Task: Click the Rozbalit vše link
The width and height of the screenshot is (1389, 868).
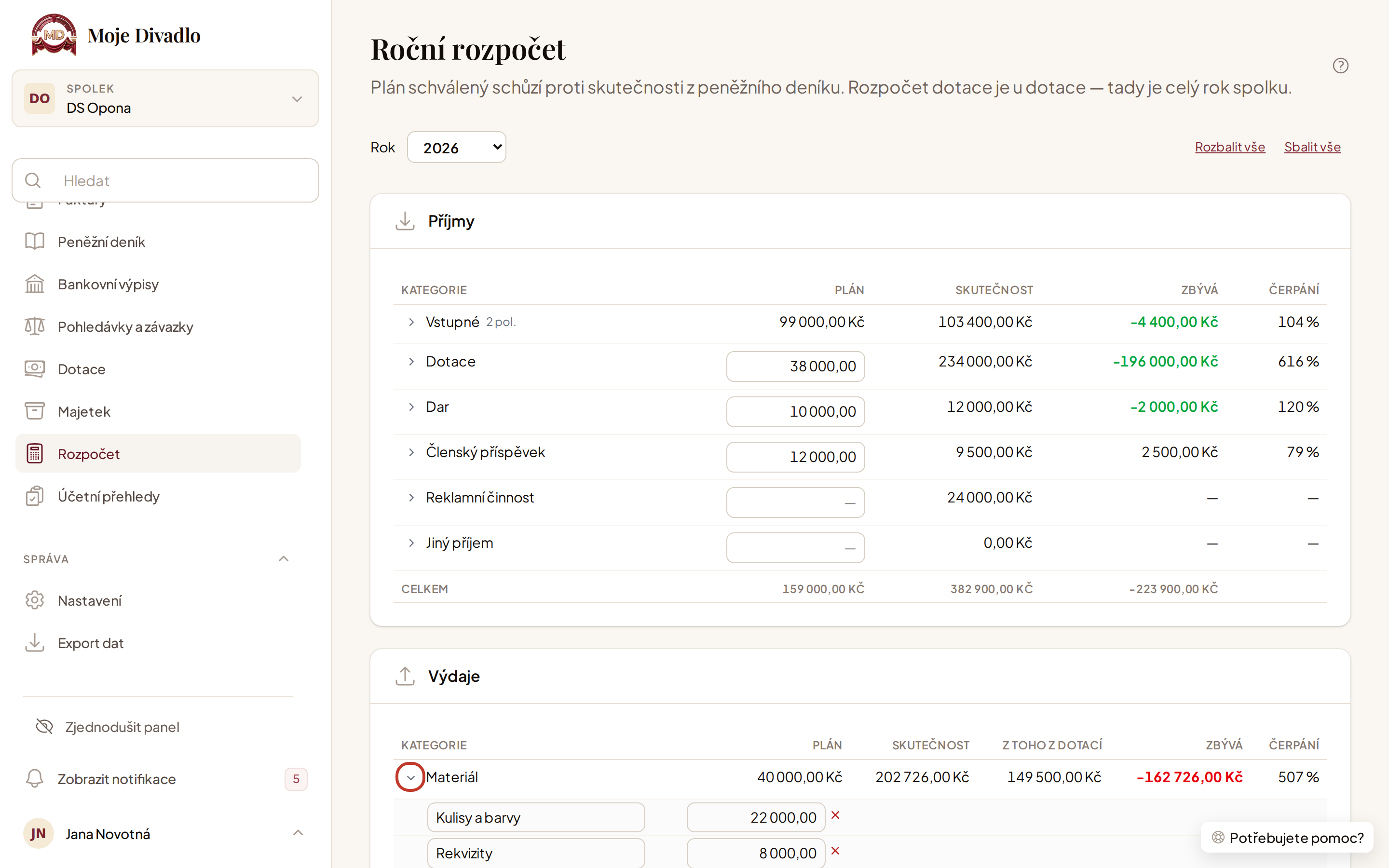Action: (x=1230, y=147)
